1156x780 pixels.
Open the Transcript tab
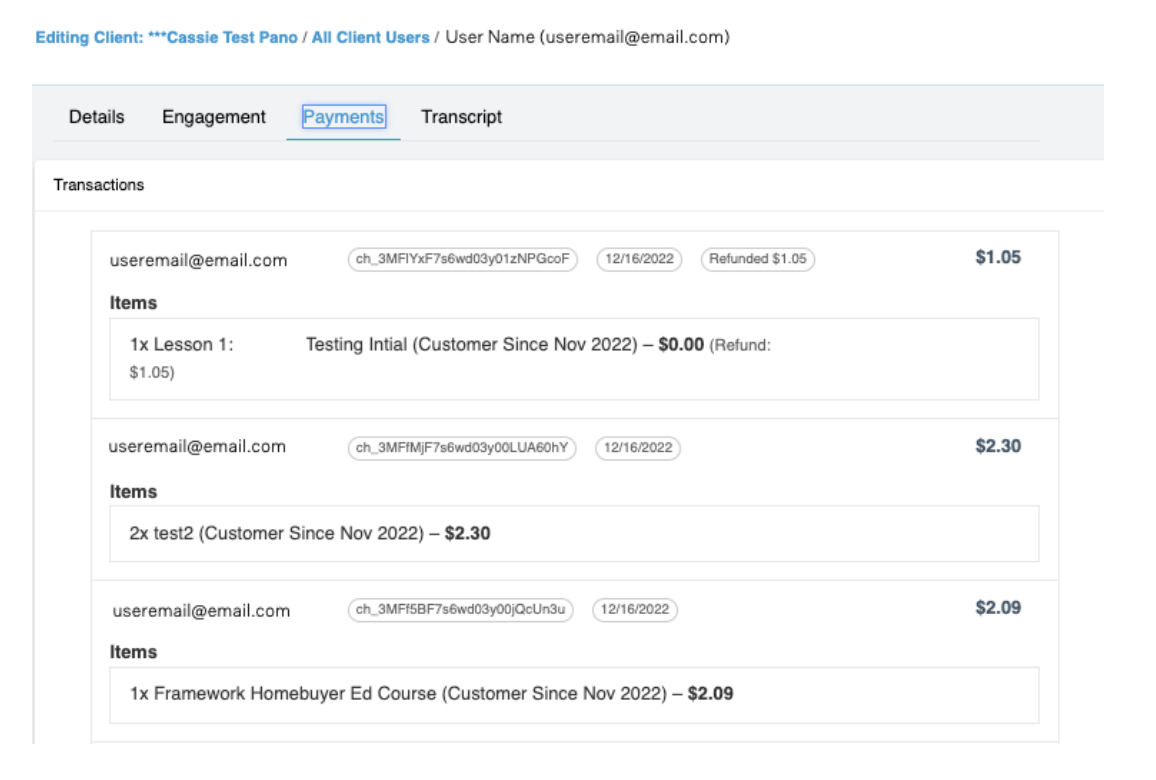tap(461, 117)
